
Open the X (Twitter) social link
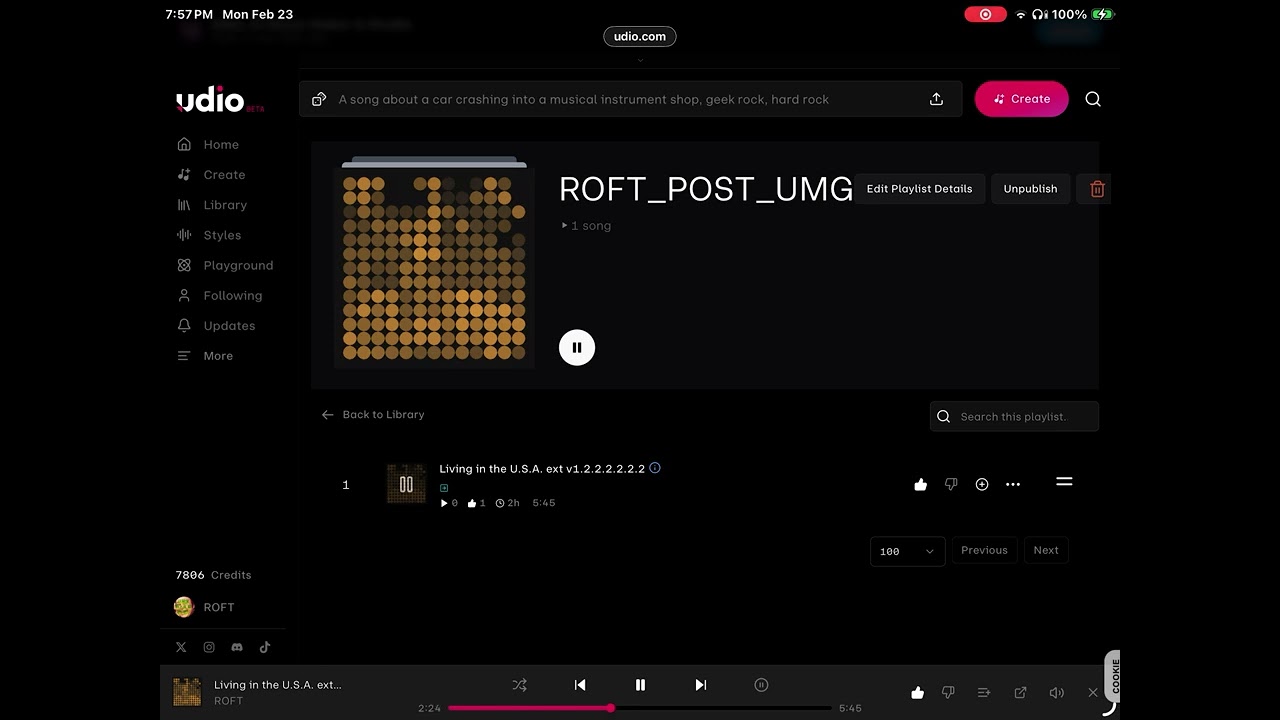pos(181,647)
